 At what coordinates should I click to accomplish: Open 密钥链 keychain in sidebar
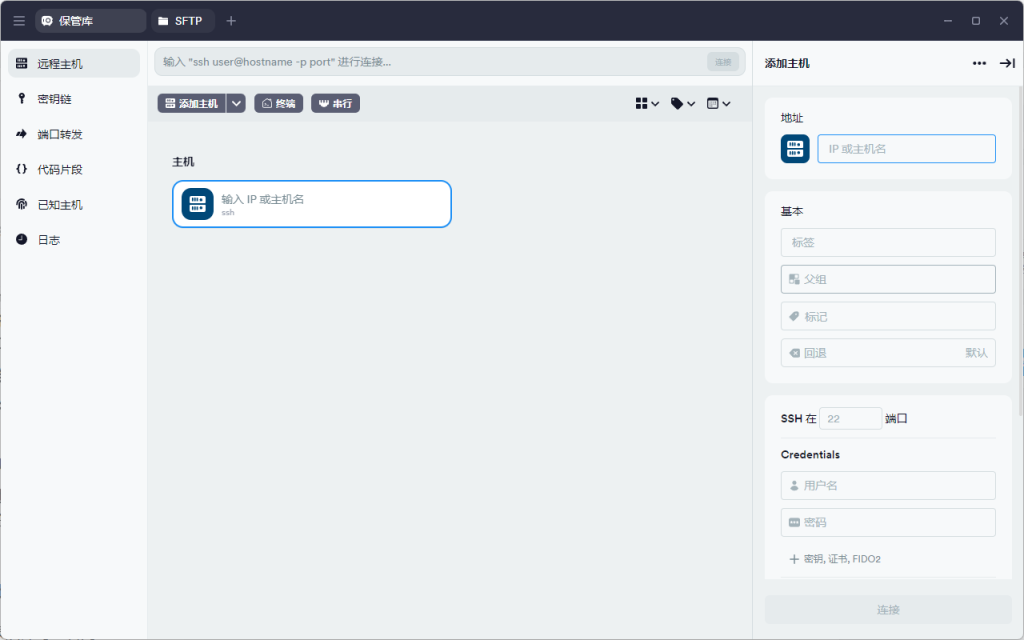click(54, 99)
